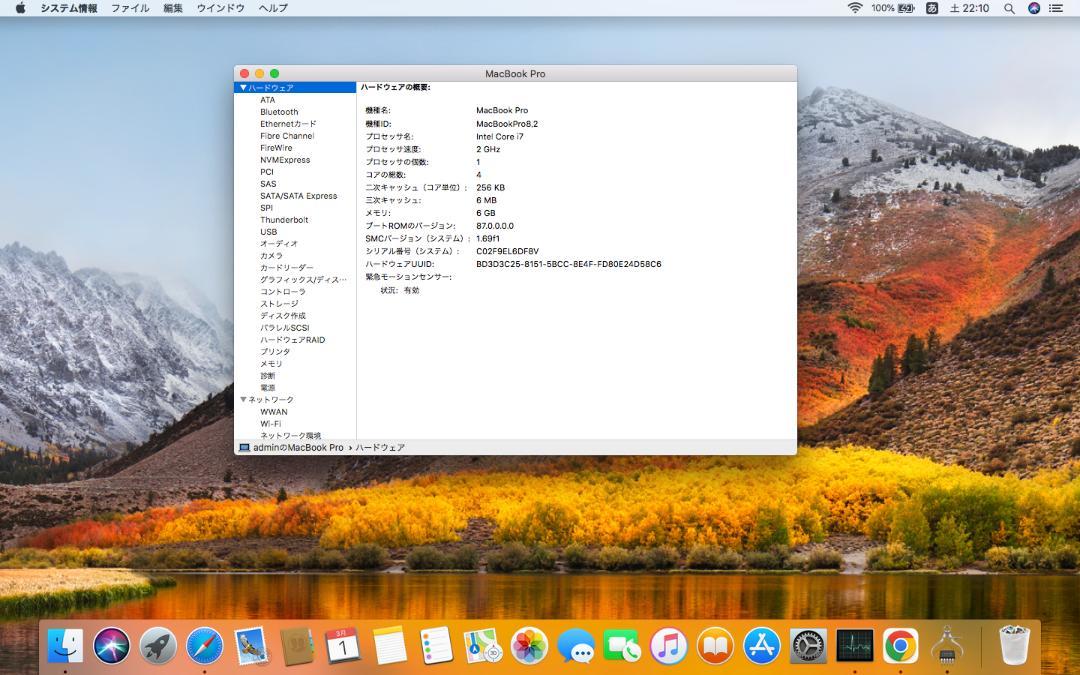The image size is (1080, 675).
Task: Launch Siri from the Dock
Action: [x=112, y=647]
